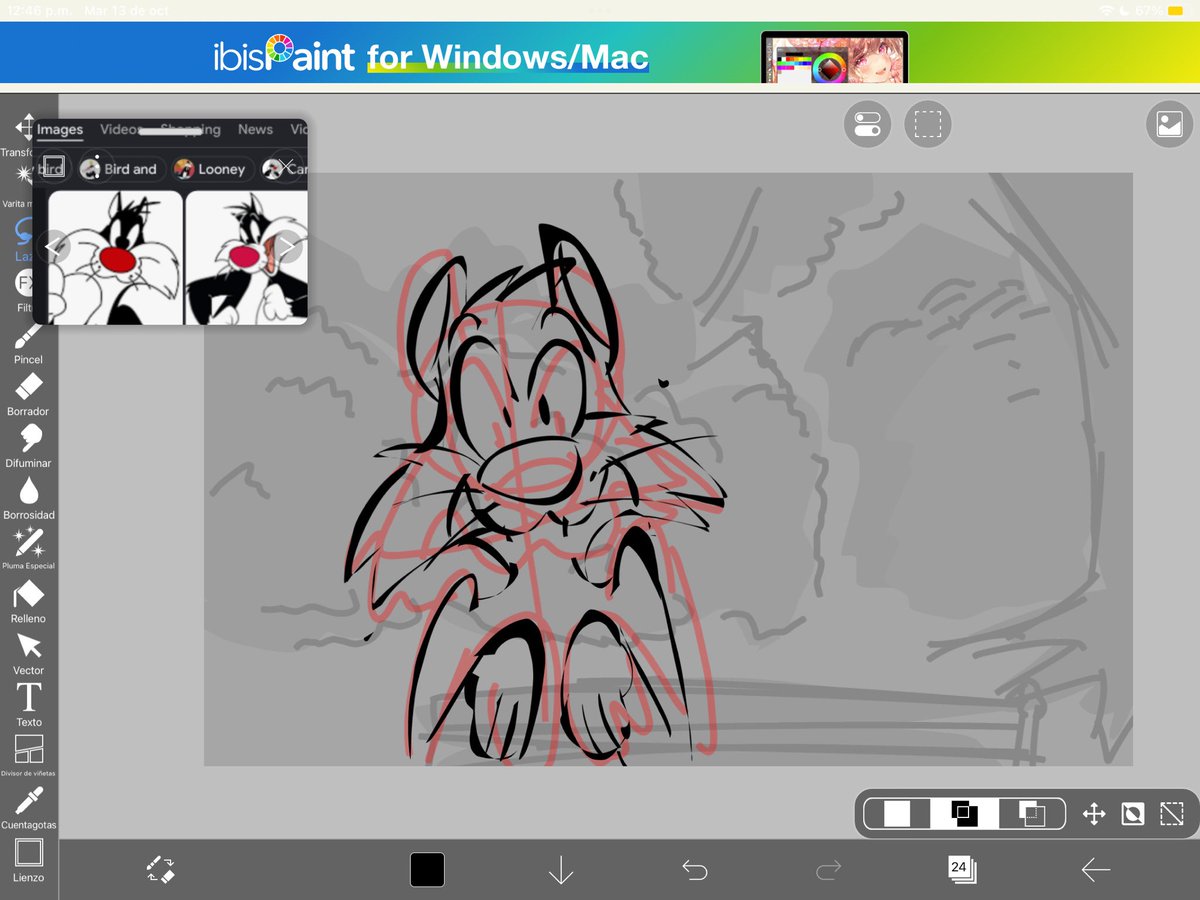Invert the selection area
Image resolution: width=1200 pixels, height=900 pixels.
coord(1133,814)
